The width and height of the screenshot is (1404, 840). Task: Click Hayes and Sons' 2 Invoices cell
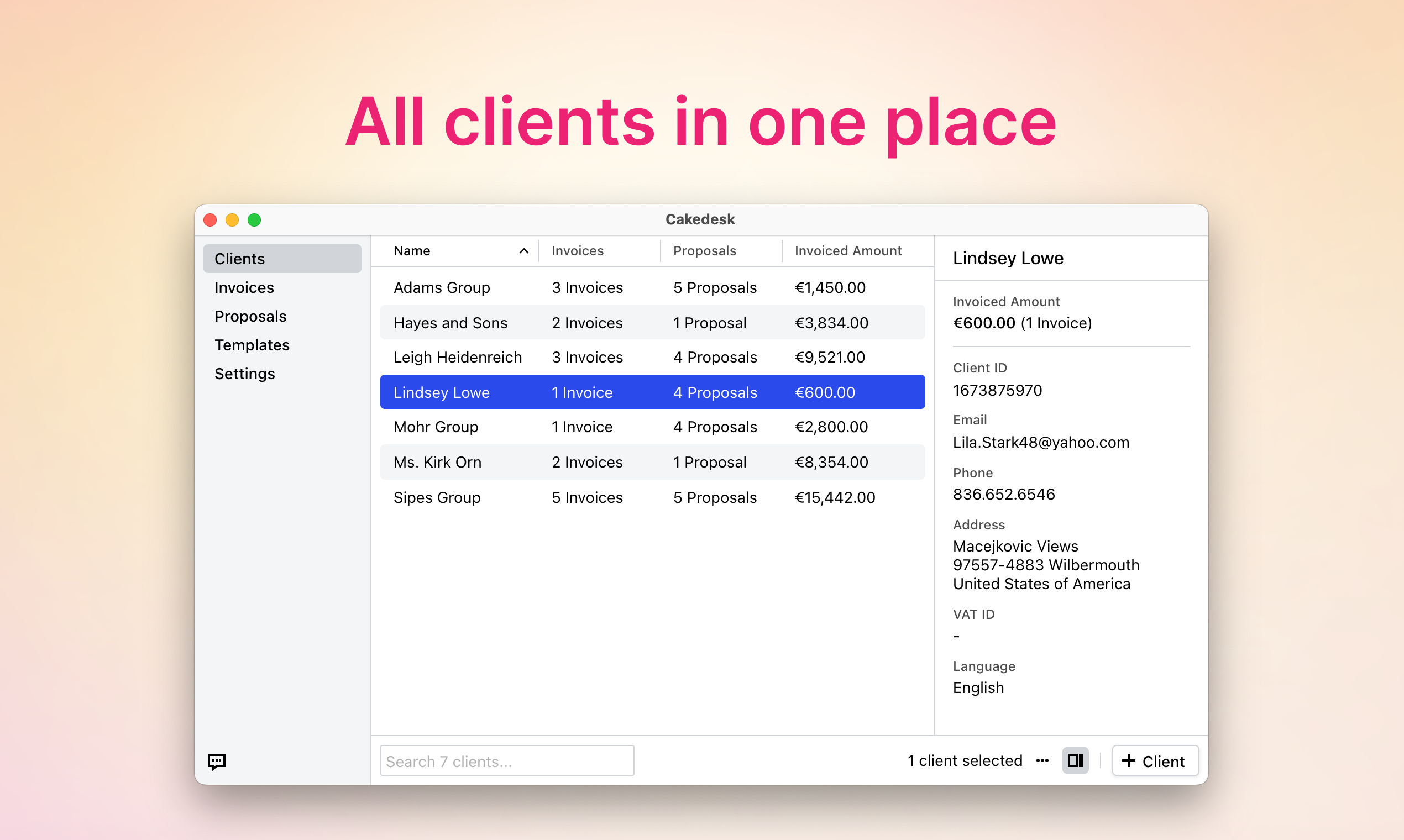[x=587, y=323]
